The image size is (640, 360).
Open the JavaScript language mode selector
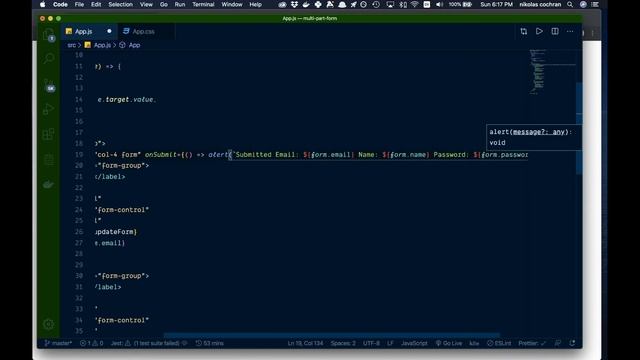coord(414,343)
